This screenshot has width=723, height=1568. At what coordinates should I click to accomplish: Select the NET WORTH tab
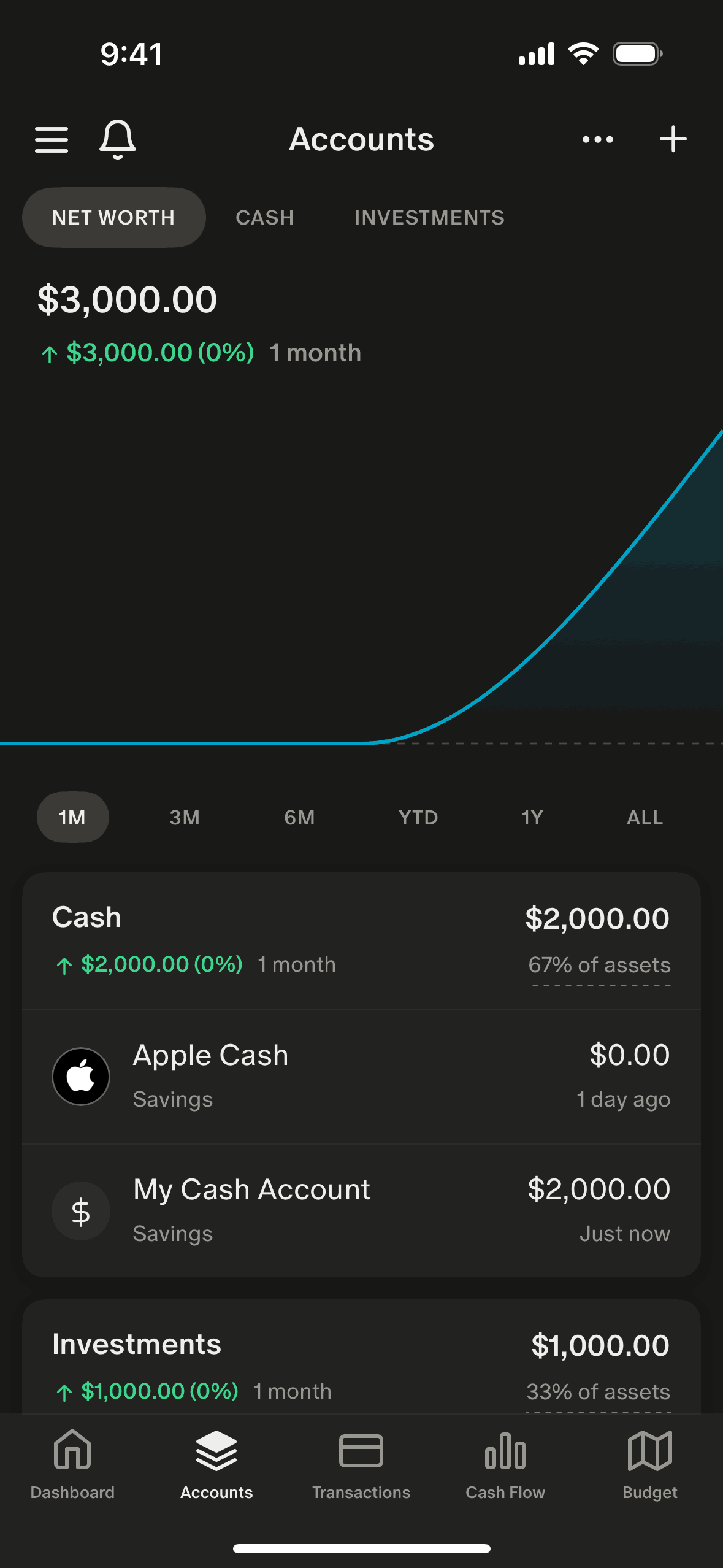113,218
